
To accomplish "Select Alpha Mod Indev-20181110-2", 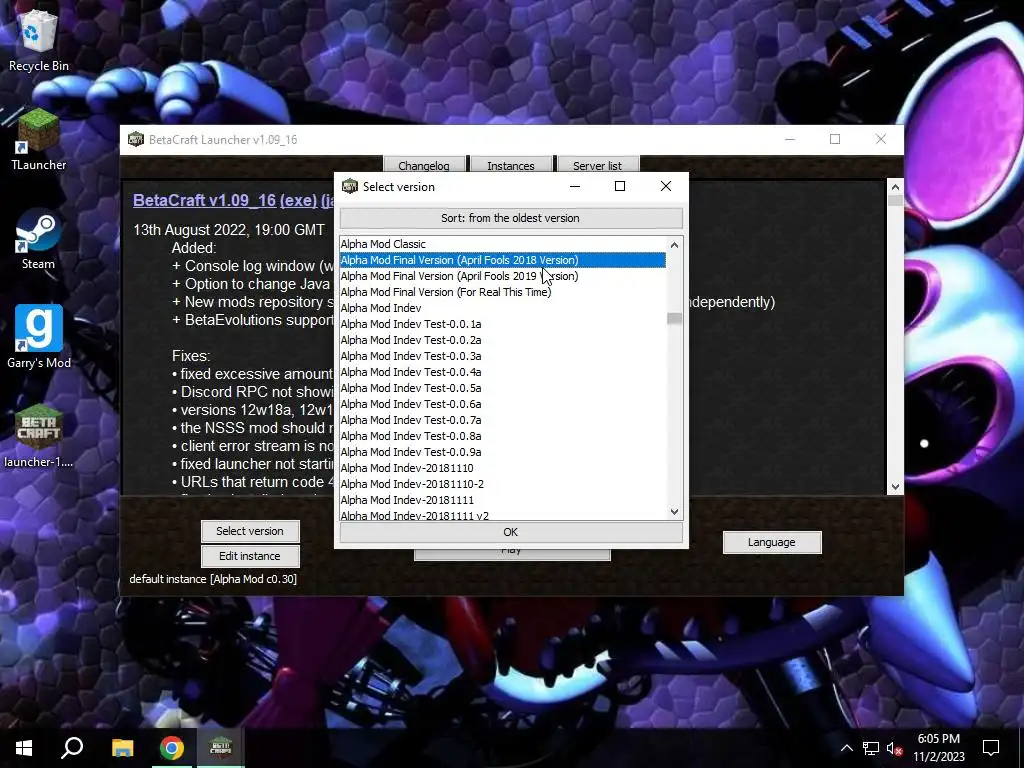I will click(503, 484).
